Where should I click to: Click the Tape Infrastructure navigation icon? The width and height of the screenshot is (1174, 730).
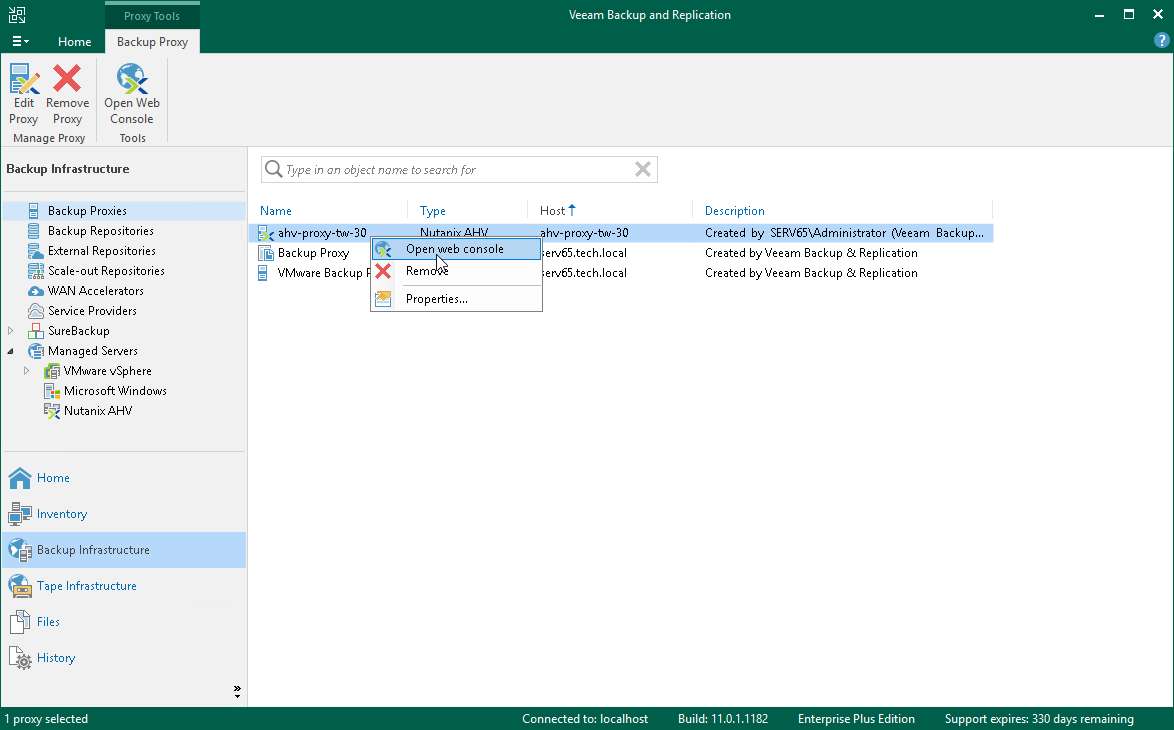19,585
